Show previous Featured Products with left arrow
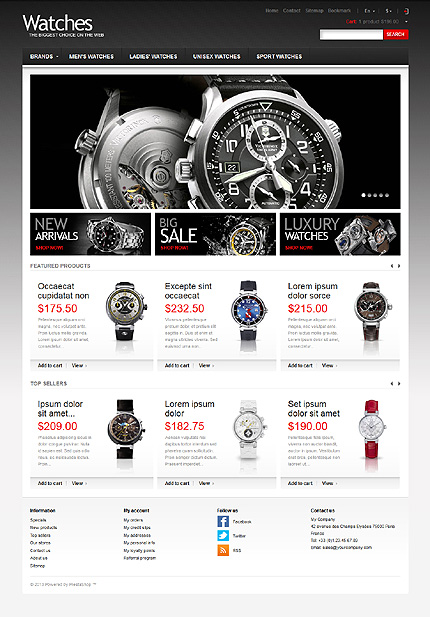 coord(392,266)
